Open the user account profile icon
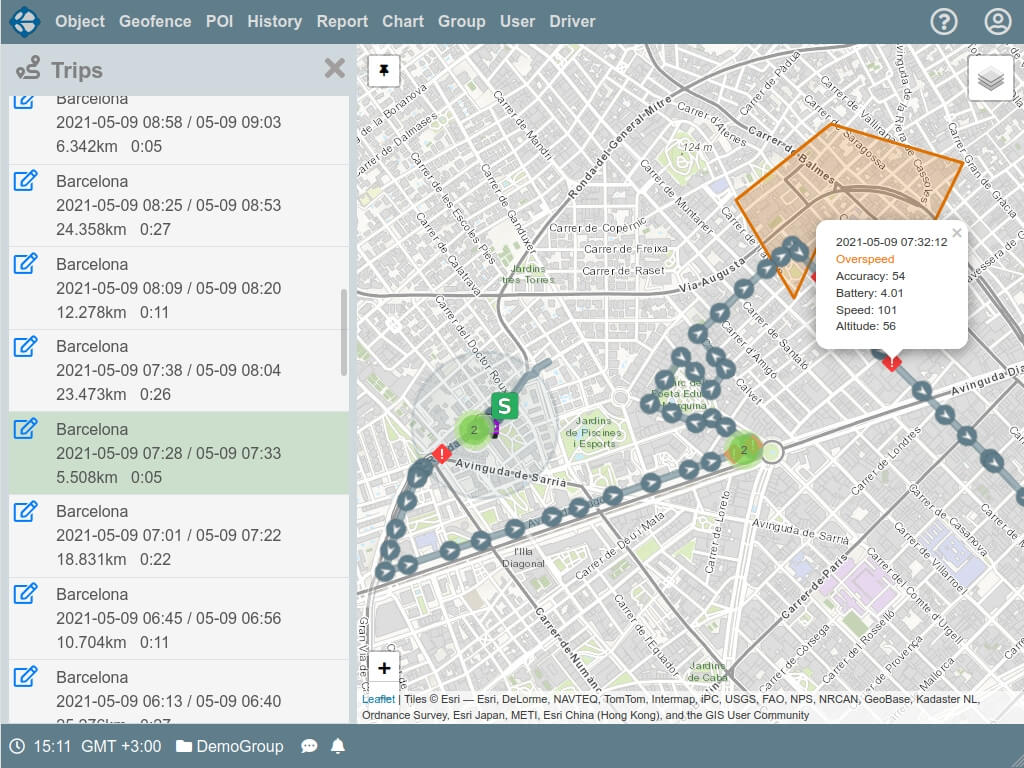Image resolution: width=1024 pixels, height=768 pixels. (997, 21)
